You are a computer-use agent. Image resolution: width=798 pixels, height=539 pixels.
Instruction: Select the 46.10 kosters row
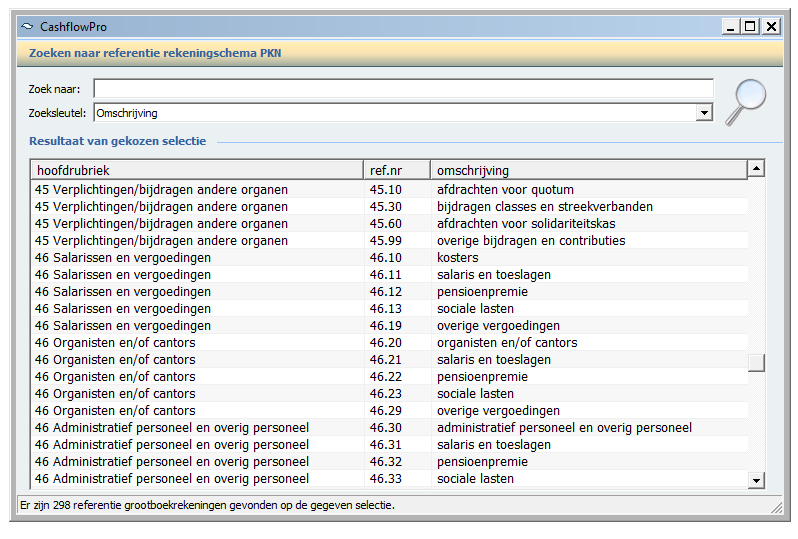[x=389, y=258]
